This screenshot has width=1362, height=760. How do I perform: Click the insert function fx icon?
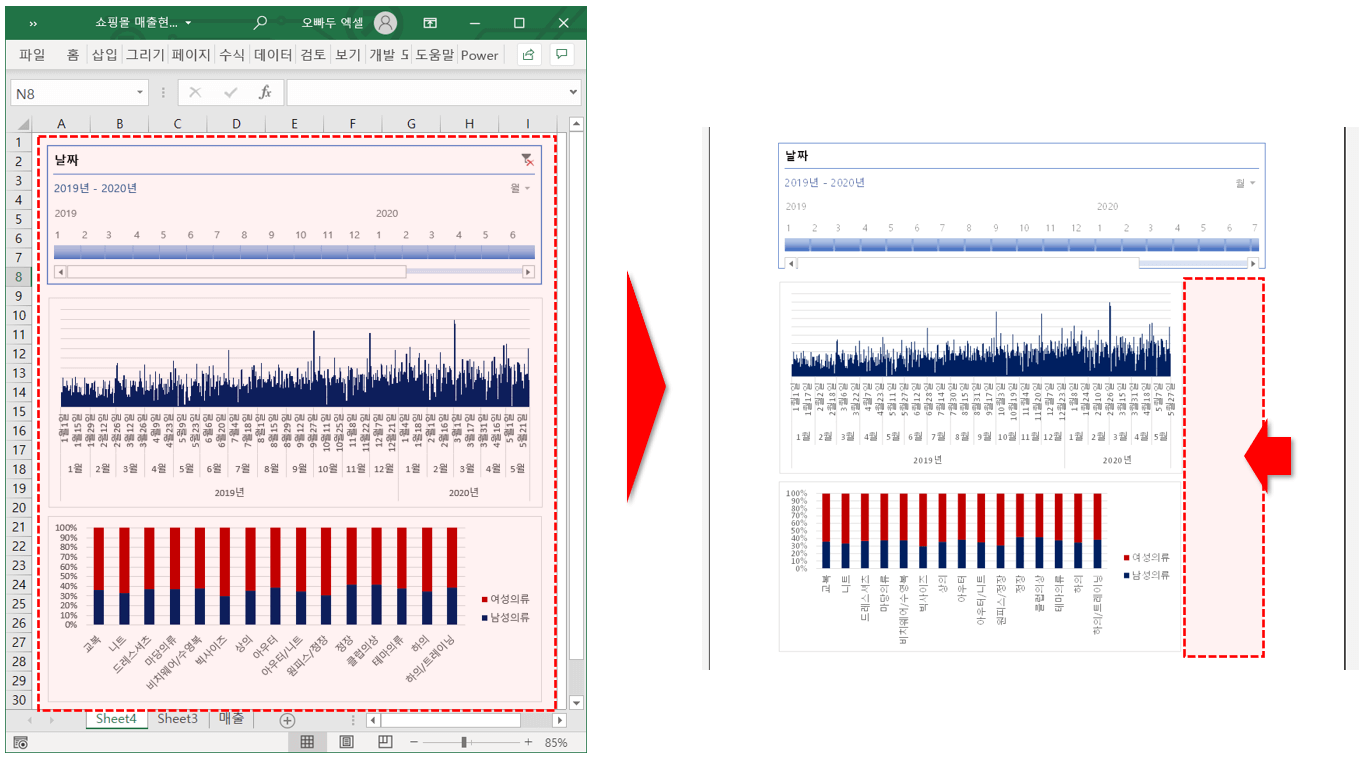(265, 92)
